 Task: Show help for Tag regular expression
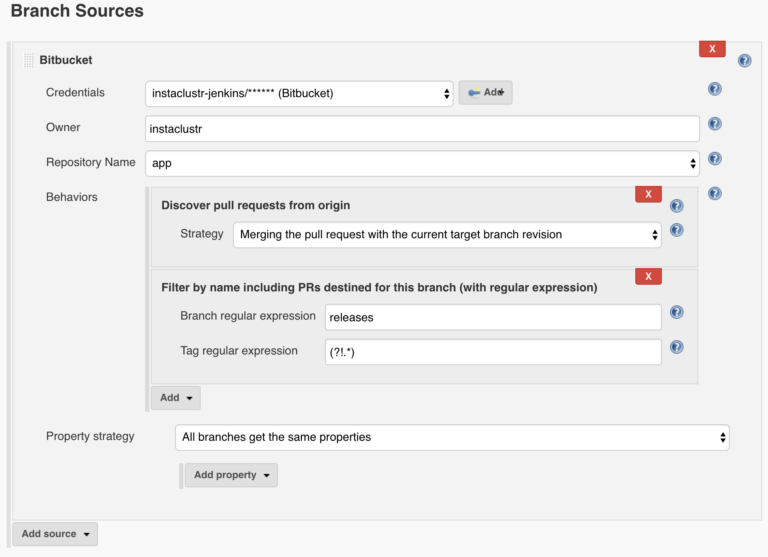click(676, 347)
